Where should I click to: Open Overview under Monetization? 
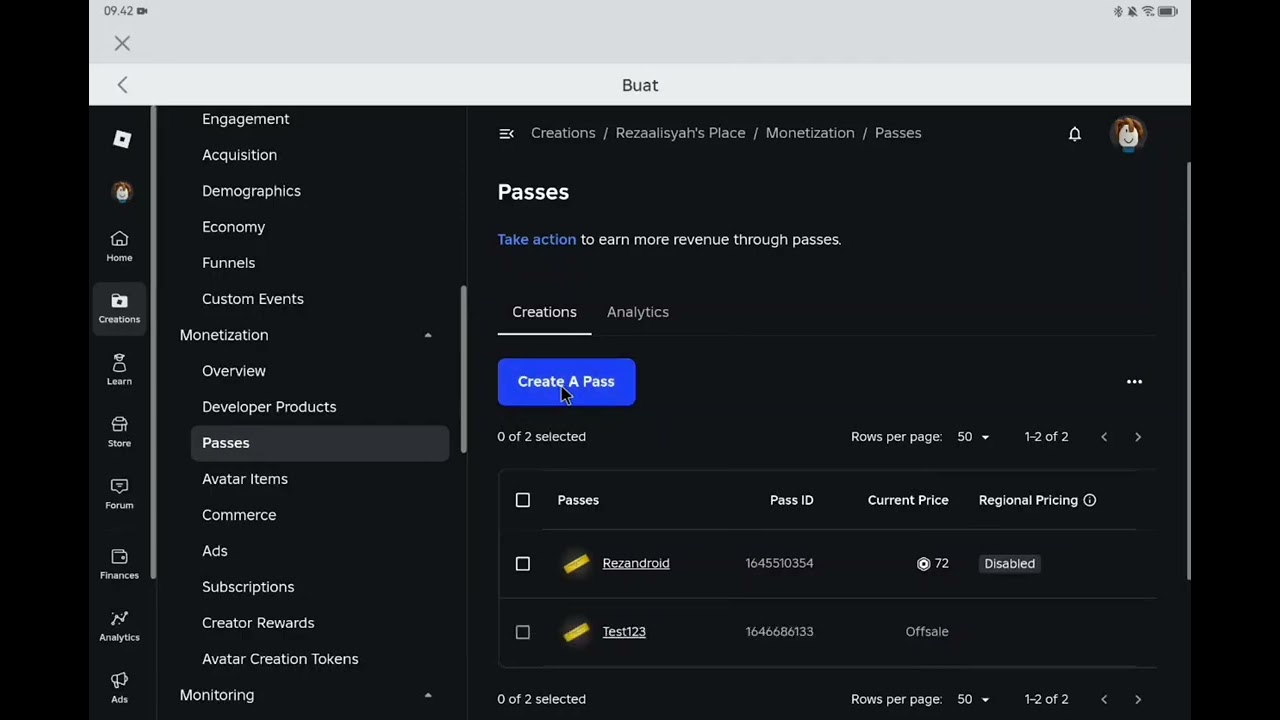point(234,371)
